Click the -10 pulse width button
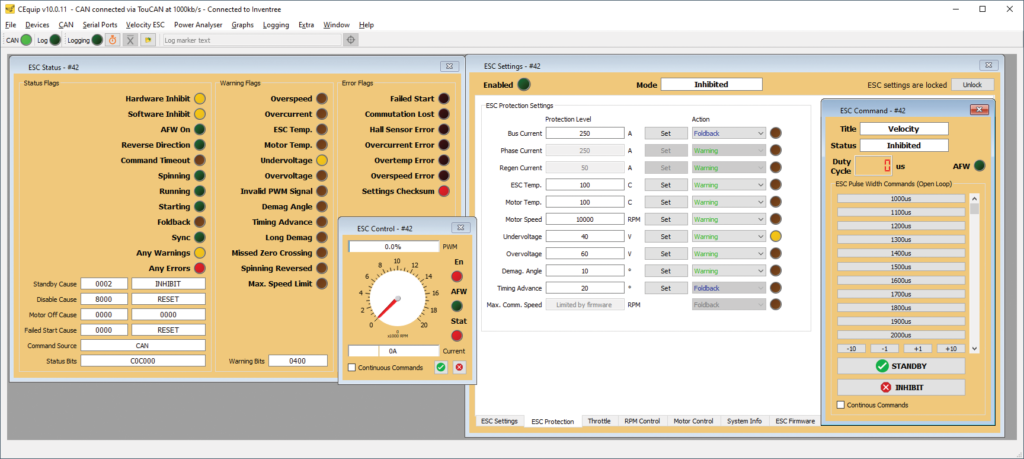 851,349
